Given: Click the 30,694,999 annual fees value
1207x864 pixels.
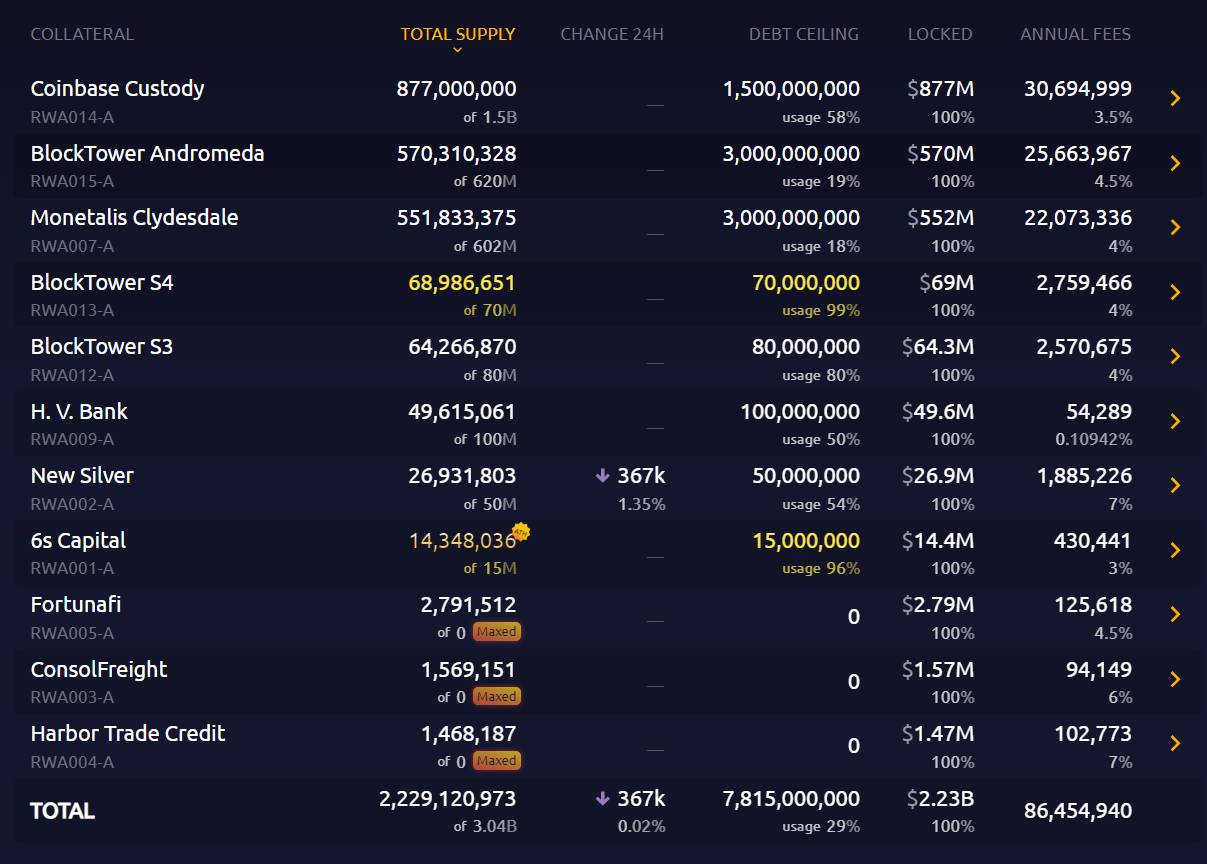Looking at the screenshot, I should point(1078,89).
